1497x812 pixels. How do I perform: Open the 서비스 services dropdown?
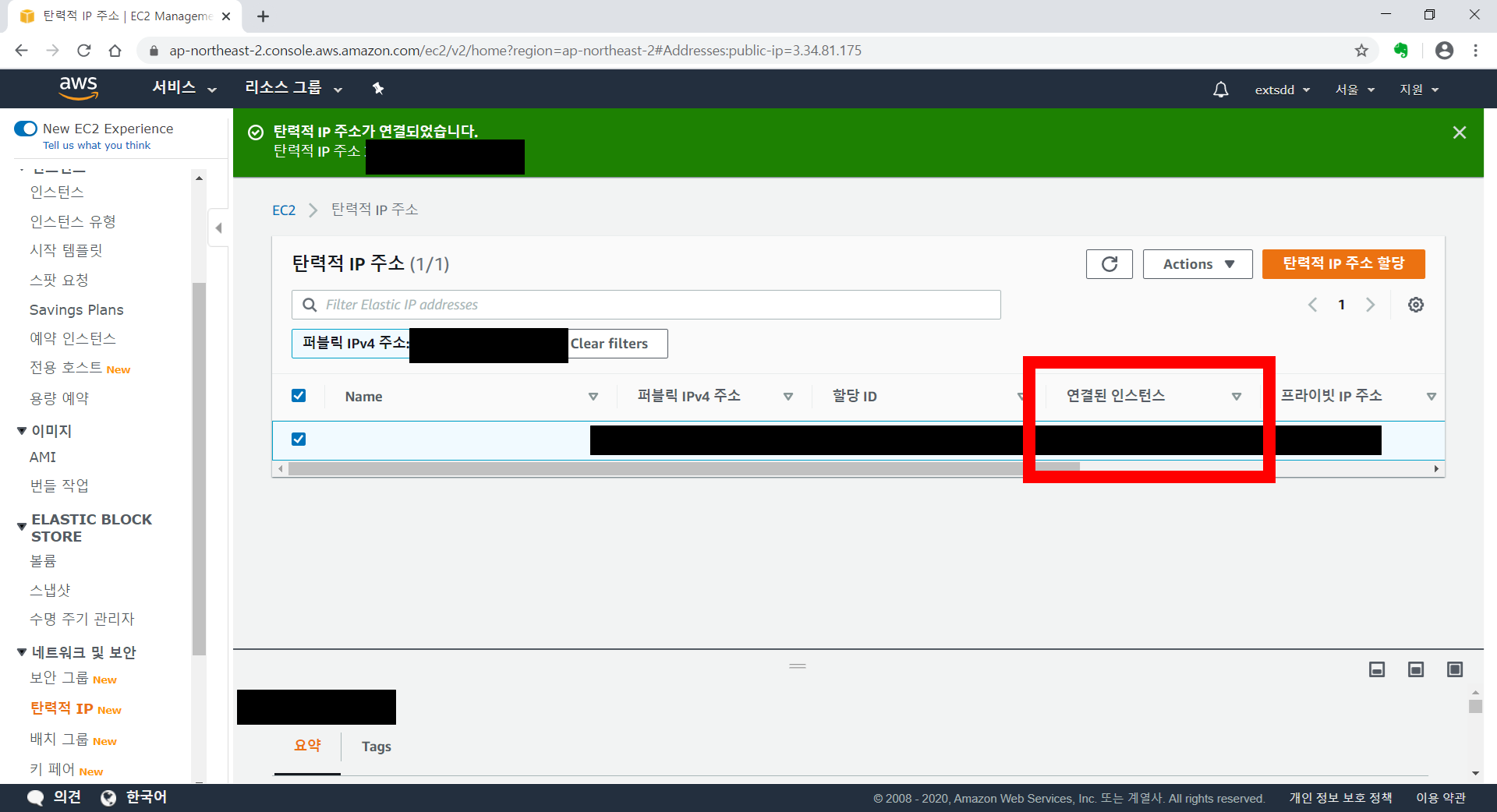pos(184,88)
